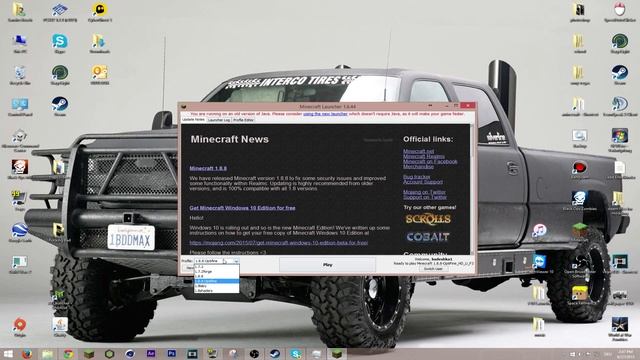Open Skype from the taskbar
This screenshot has width=640, height=360.
(x=296, y=354)
